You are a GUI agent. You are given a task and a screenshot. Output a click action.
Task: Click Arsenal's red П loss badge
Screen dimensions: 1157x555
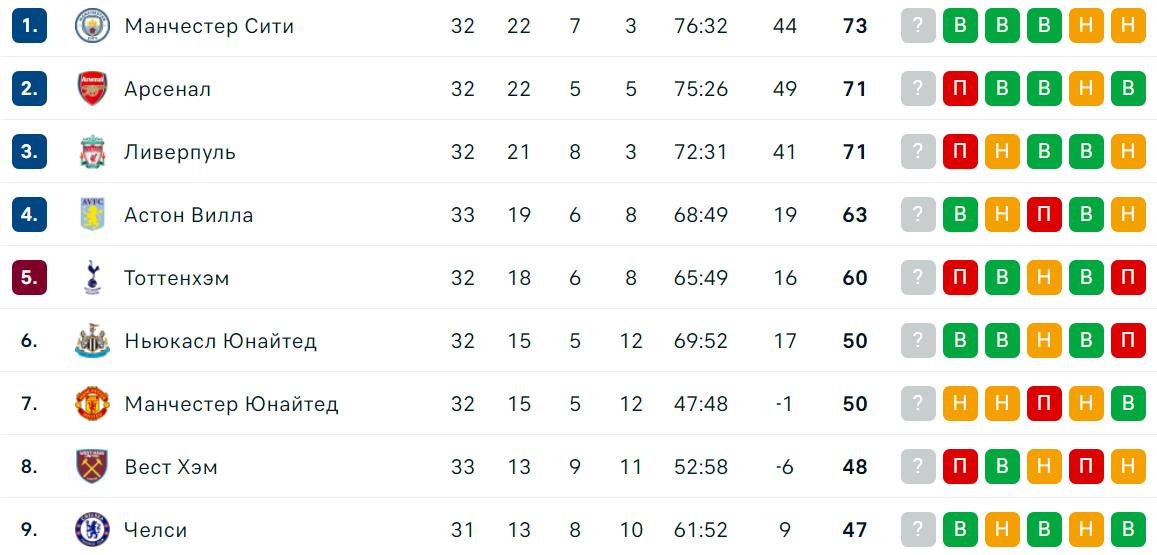click(x=960, y=89)
